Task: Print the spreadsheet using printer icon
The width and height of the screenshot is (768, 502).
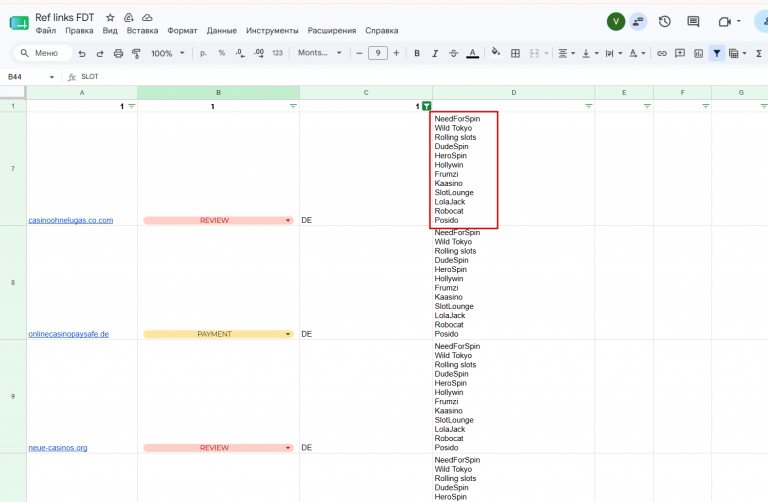Action: 118,53
